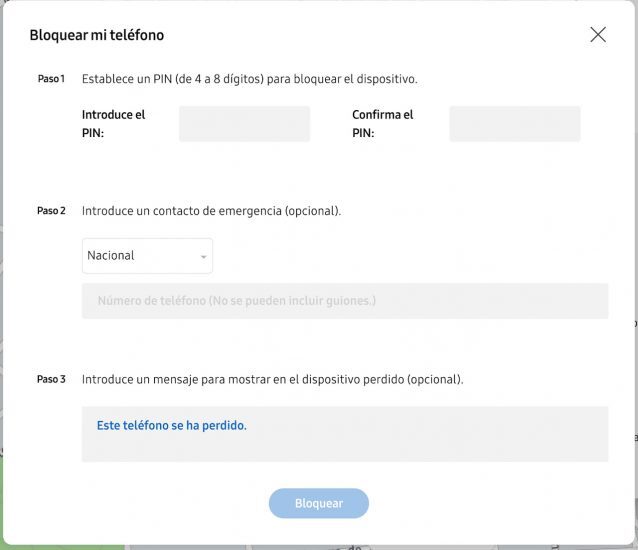This screenshot has width=638, height=550.
Task: Click the Número de teléfono field
Action: point(345,301)
